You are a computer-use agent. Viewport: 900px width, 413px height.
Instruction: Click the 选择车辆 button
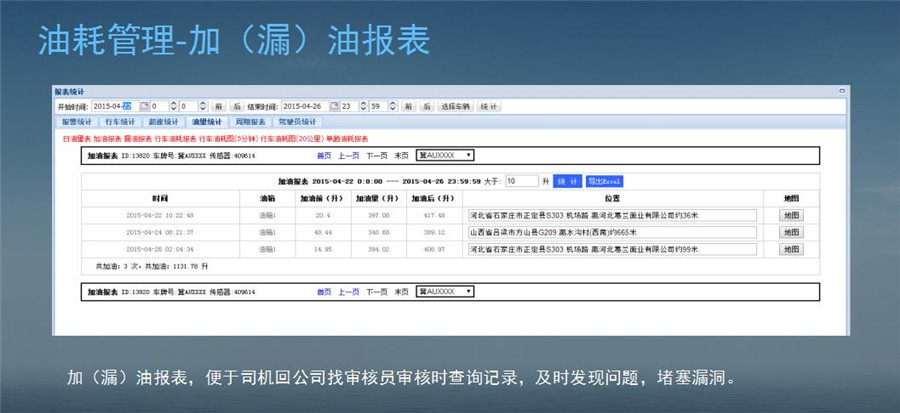(457, 106)
